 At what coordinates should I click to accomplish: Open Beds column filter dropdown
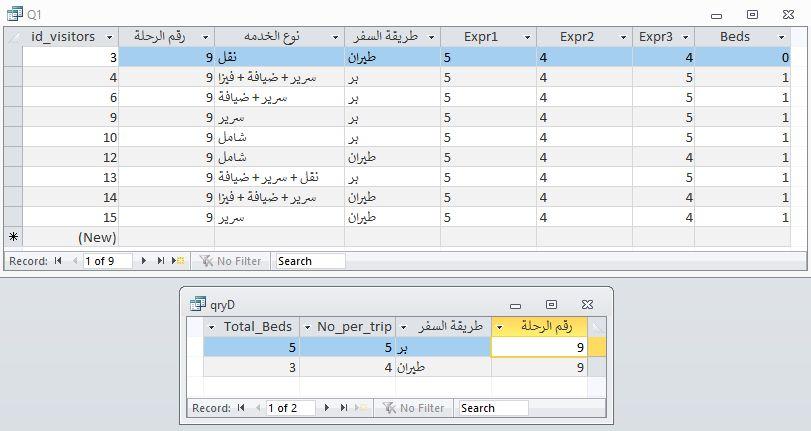click(x=782, y=37)
